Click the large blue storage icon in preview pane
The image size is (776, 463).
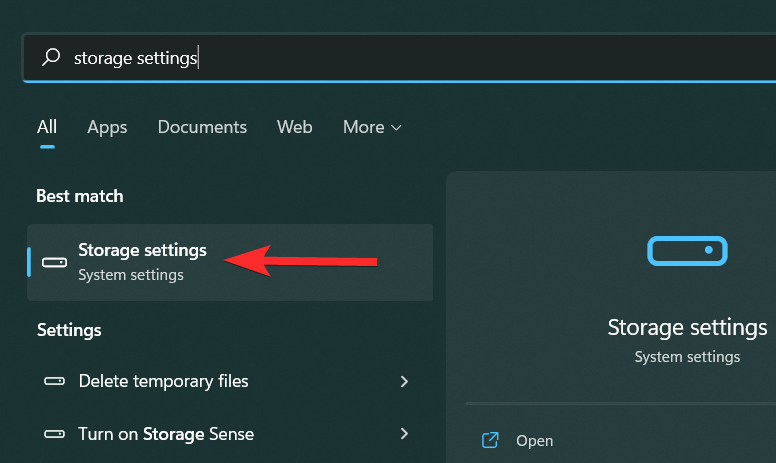point(687,250)
